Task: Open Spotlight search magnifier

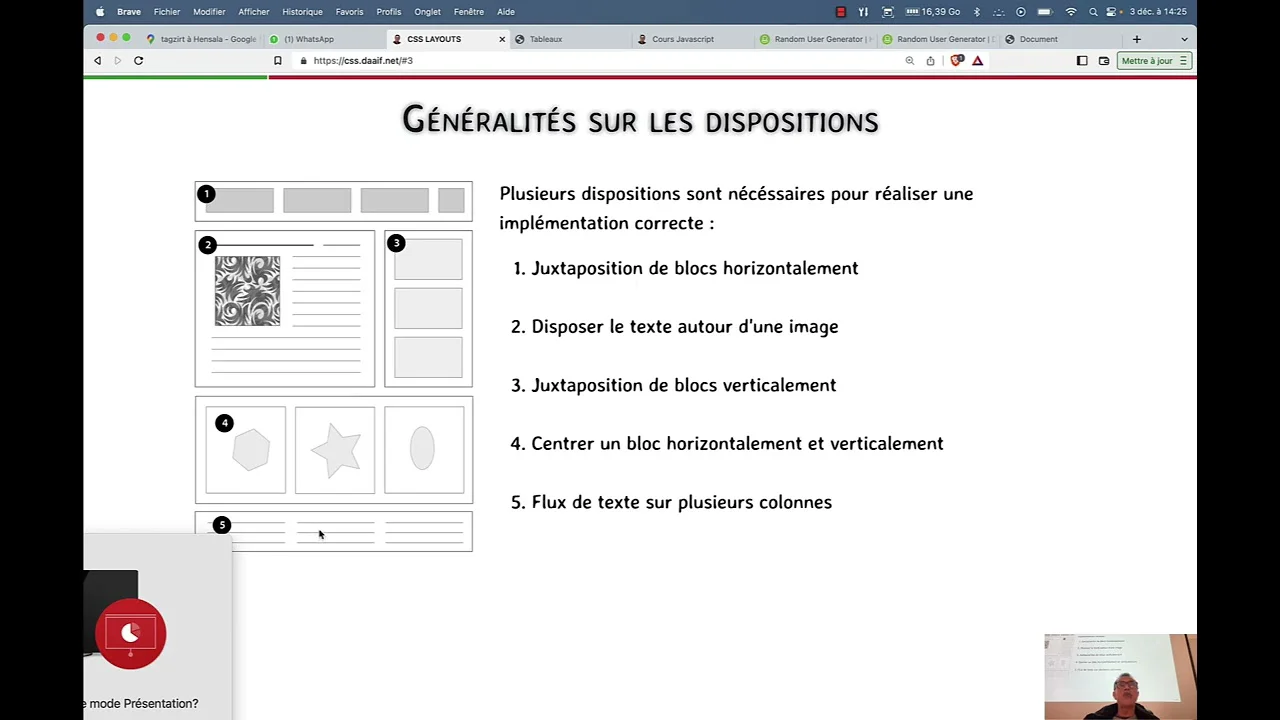Action: (x=1093, y=12)
